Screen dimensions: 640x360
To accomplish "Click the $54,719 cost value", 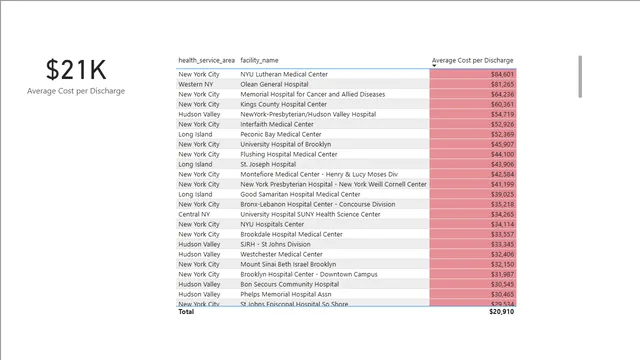I will tap(502, 114).
